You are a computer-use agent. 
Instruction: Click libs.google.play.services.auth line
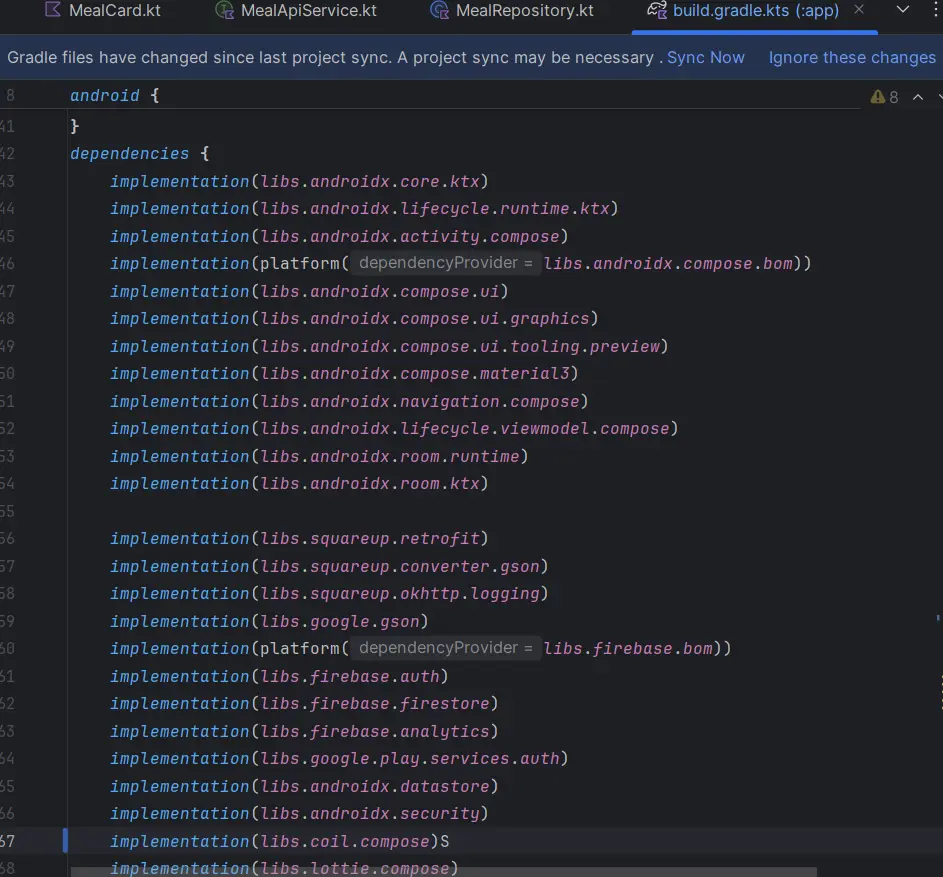(339, 759)
